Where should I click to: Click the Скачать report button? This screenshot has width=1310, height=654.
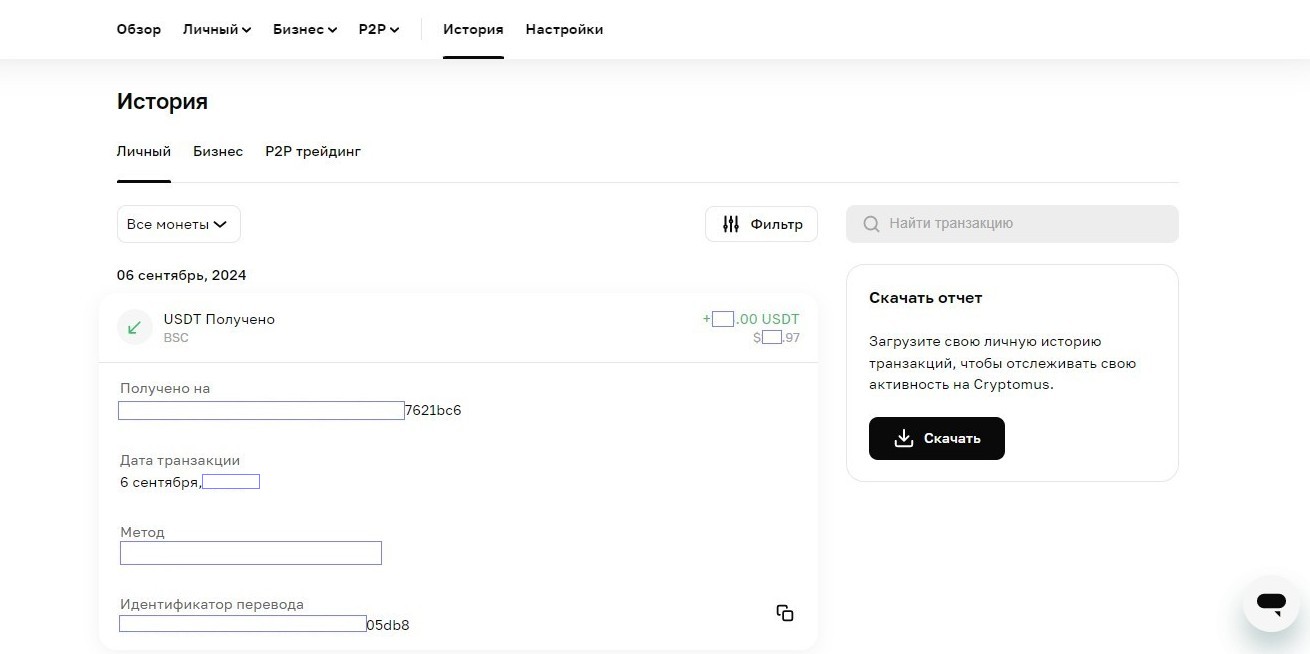pos(937,438)
